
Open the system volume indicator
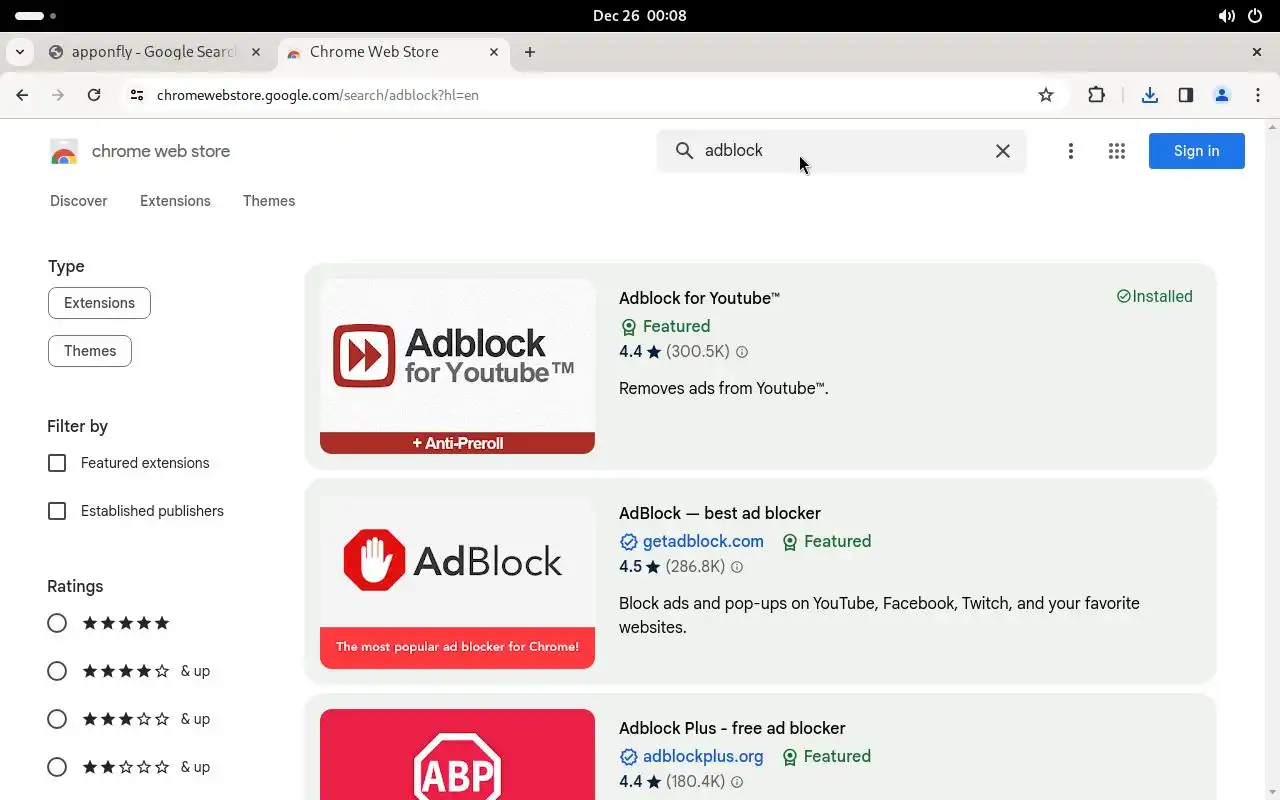point(1226,16)
